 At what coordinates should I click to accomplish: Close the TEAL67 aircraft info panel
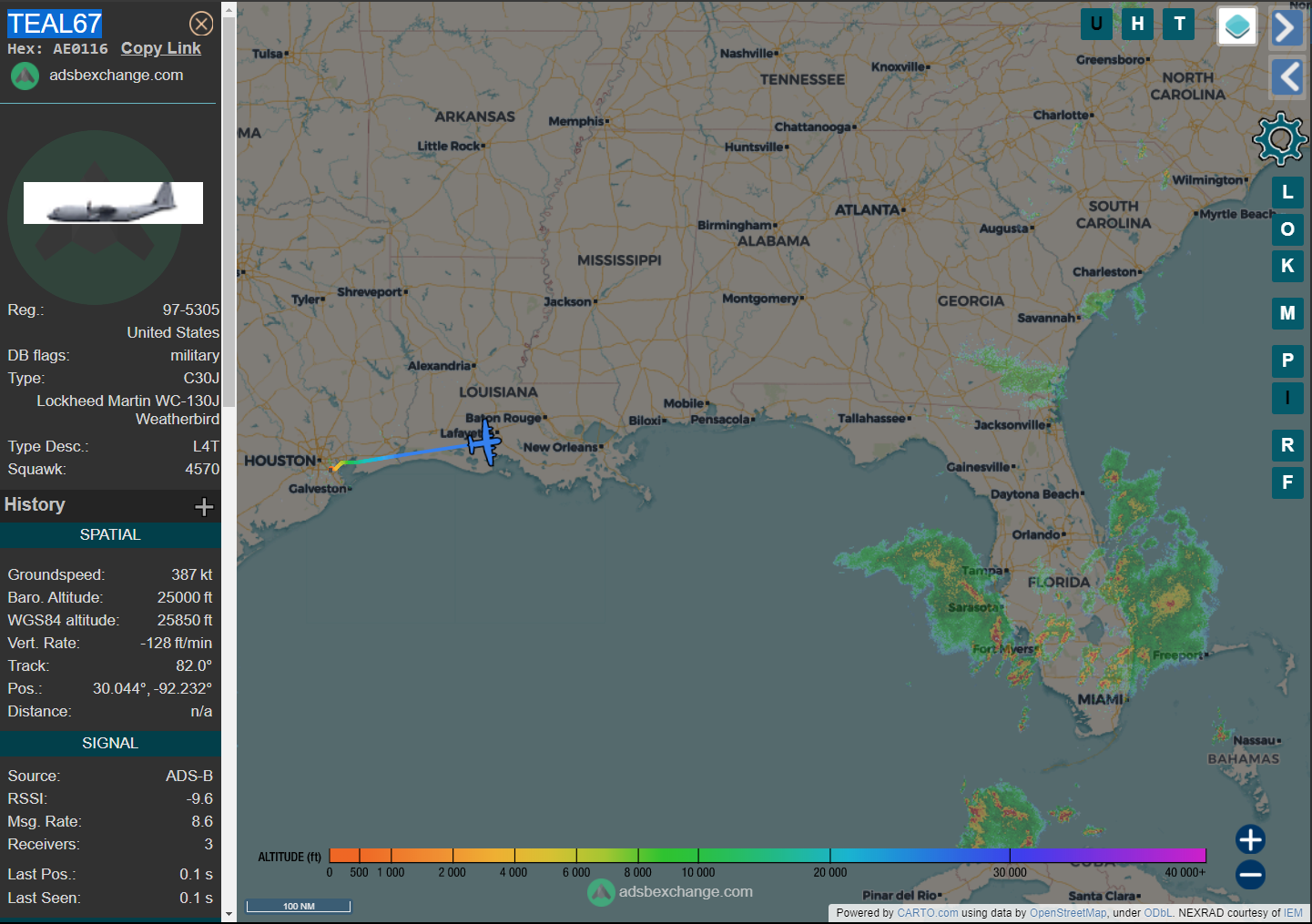201,24
